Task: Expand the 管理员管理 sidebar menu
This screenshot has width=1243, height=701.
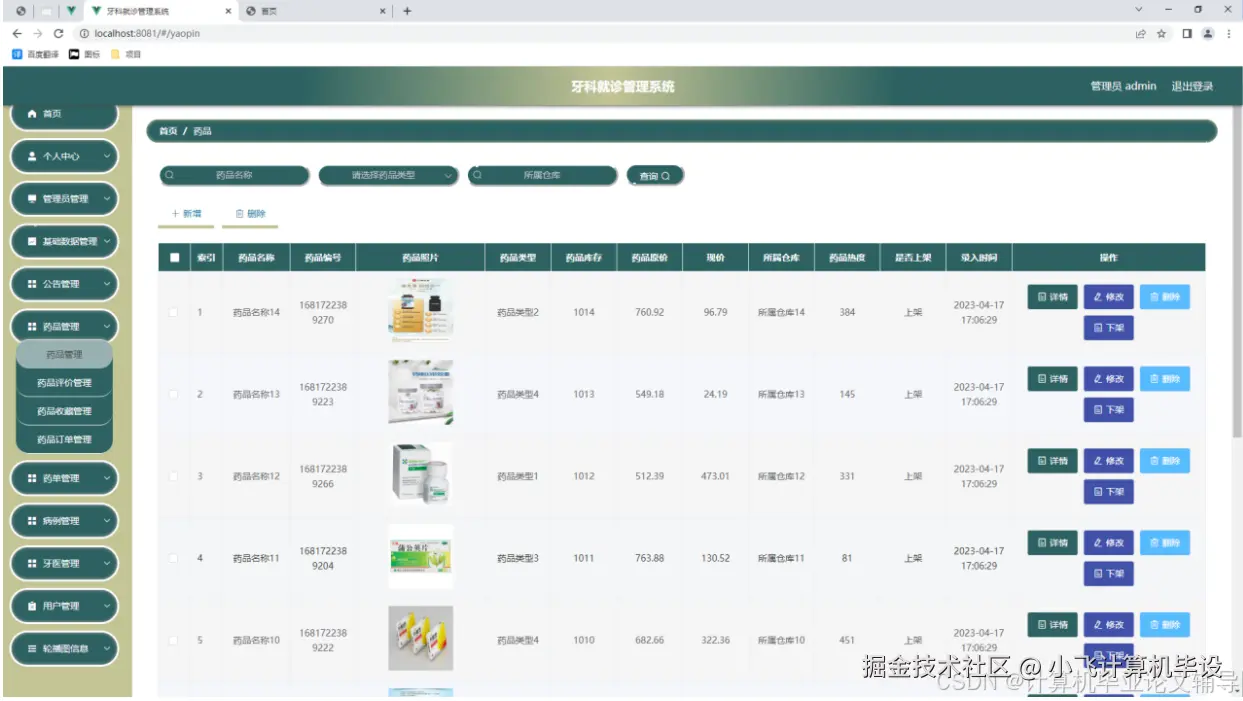Action: pos(63,198)
